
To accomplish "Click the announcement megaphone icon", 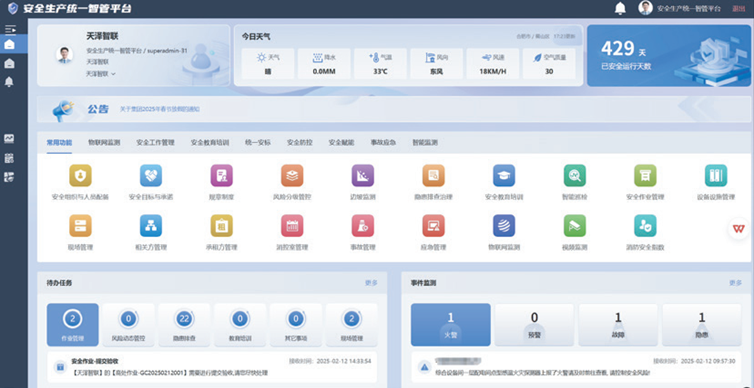I will coord(63,111).
